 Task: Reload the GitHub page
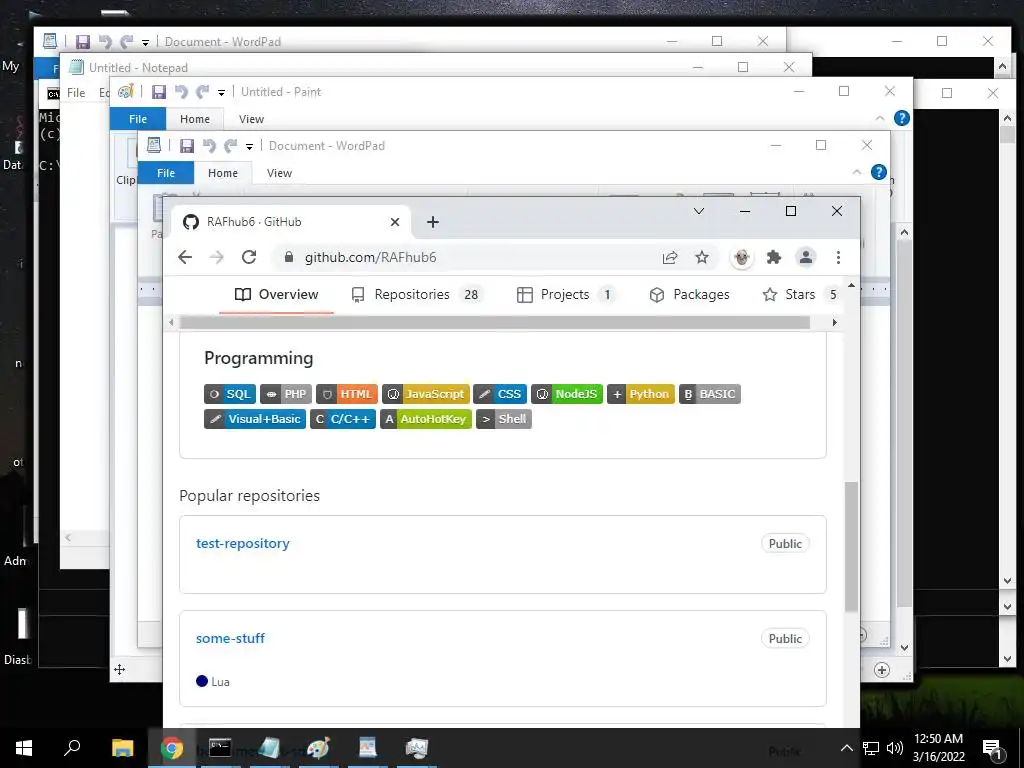pyautogui.click(x=249, y=257)
